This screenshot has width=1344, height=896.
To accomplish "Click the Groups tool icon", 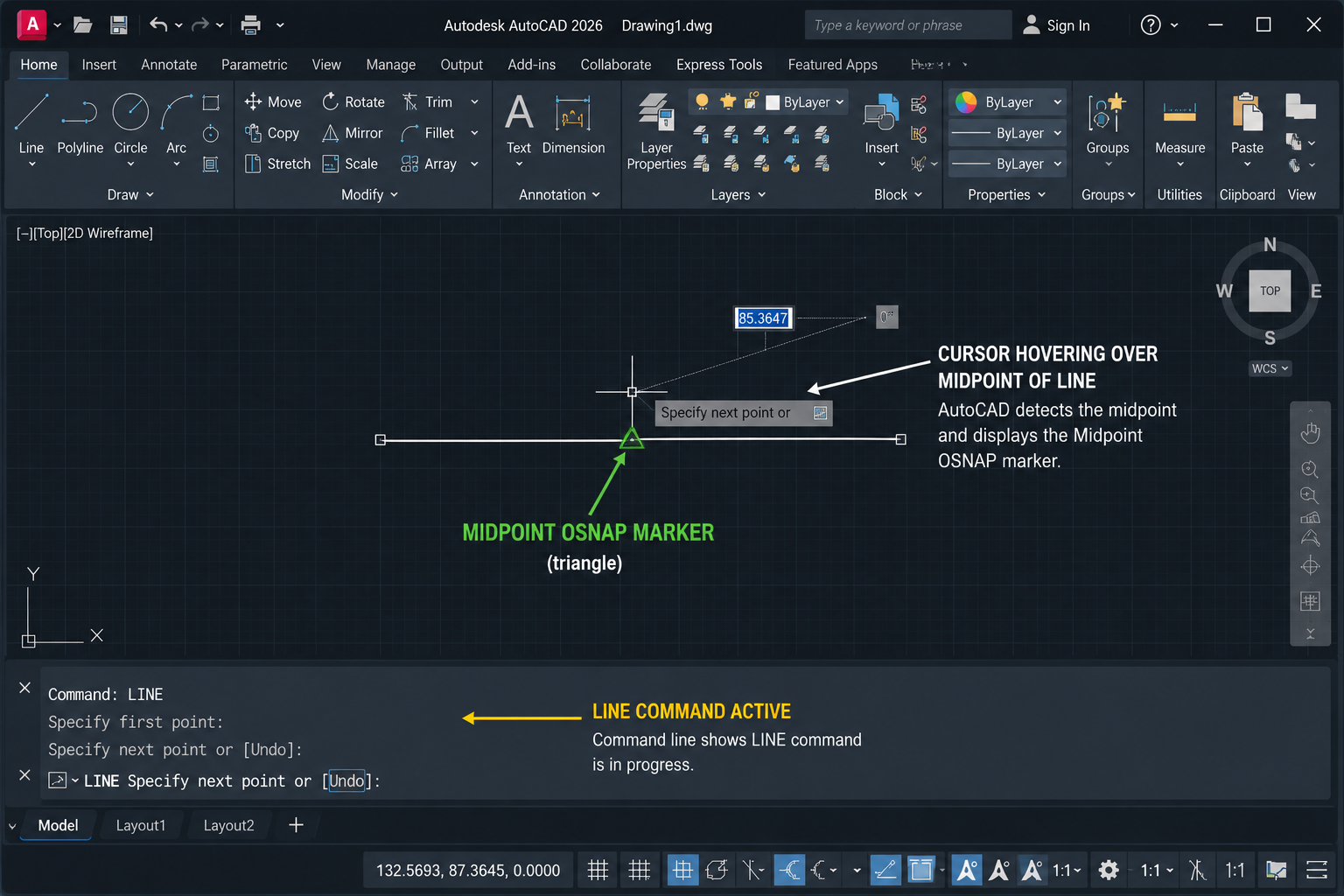I will click(x=1107, y=114).
